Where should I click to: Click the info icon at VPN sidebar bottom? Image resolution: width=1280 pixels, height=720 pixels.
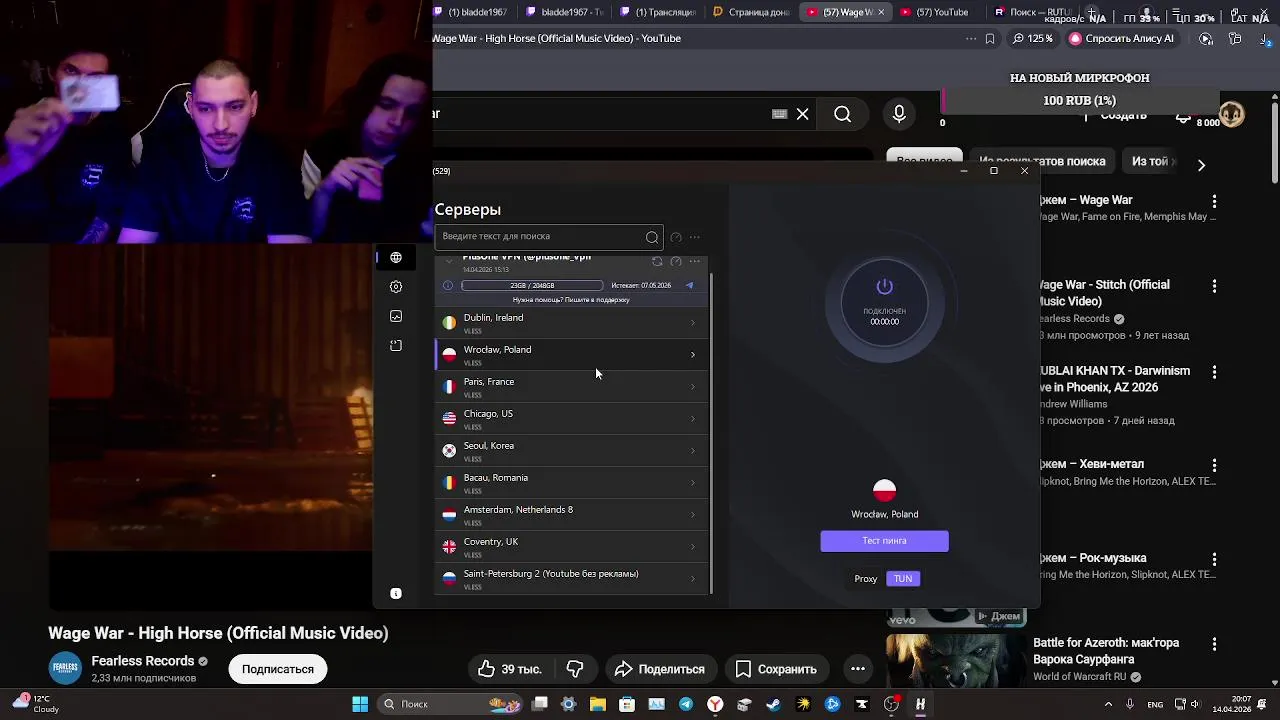(396, 594)
